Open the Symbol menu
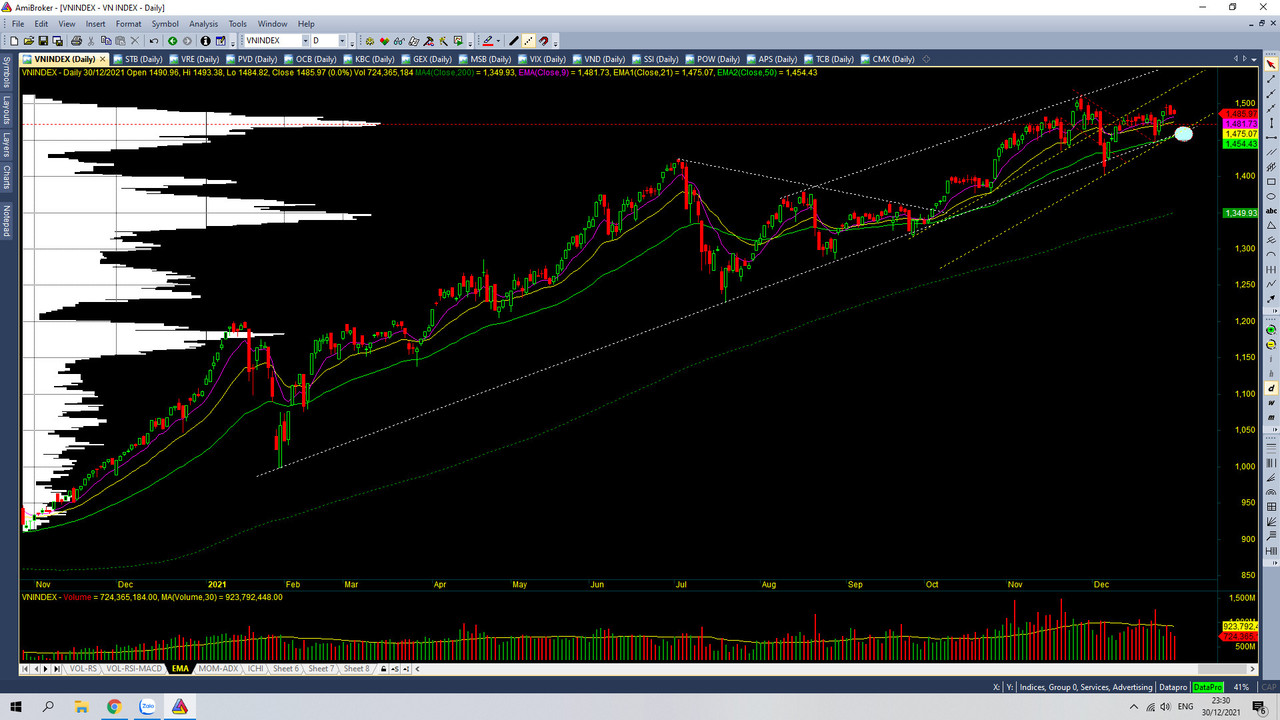 165,23
